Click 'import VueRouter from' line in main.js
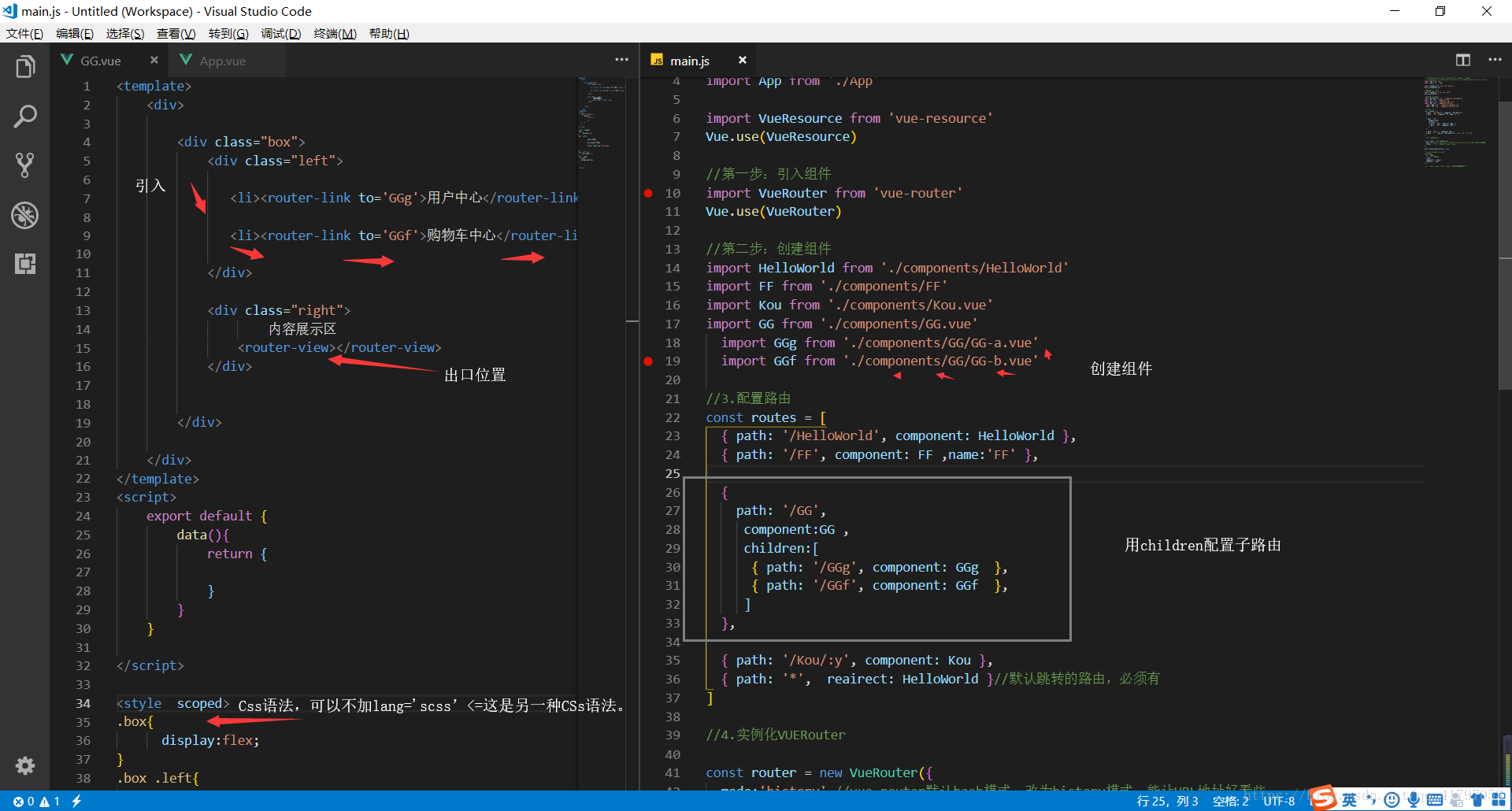 pyautogui.click(x=834, y=193)
